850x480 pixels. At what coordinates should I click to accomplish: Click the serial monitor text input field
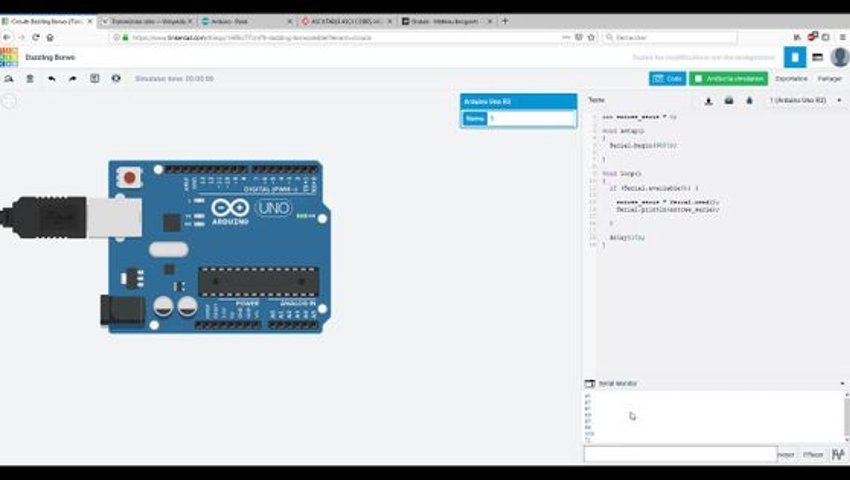click(681, 455)
